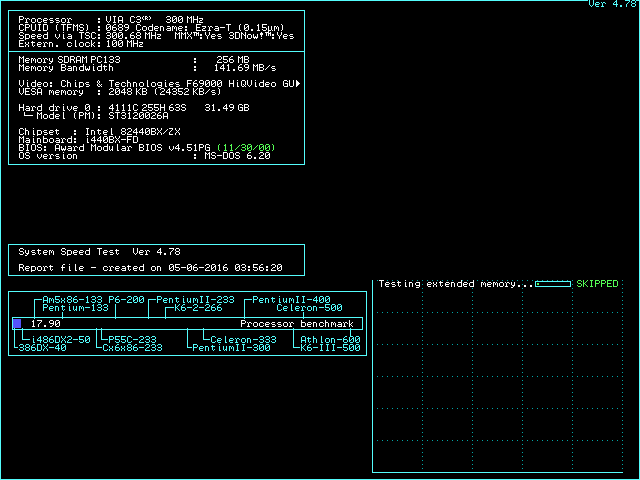Select the Hard drive 0 line

tap(135, 107)
